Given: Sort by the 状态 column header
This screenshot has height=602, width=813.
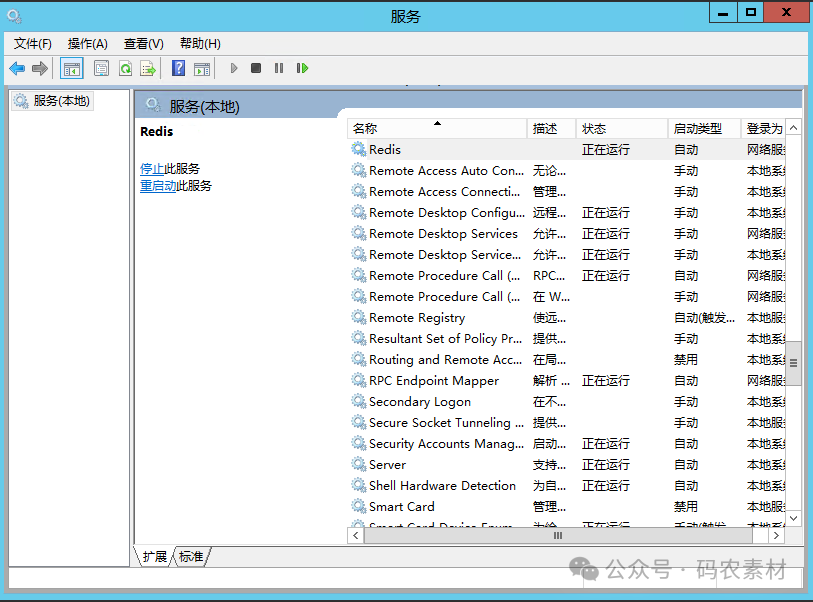Looking at the screenshot, I should point(621,129).
